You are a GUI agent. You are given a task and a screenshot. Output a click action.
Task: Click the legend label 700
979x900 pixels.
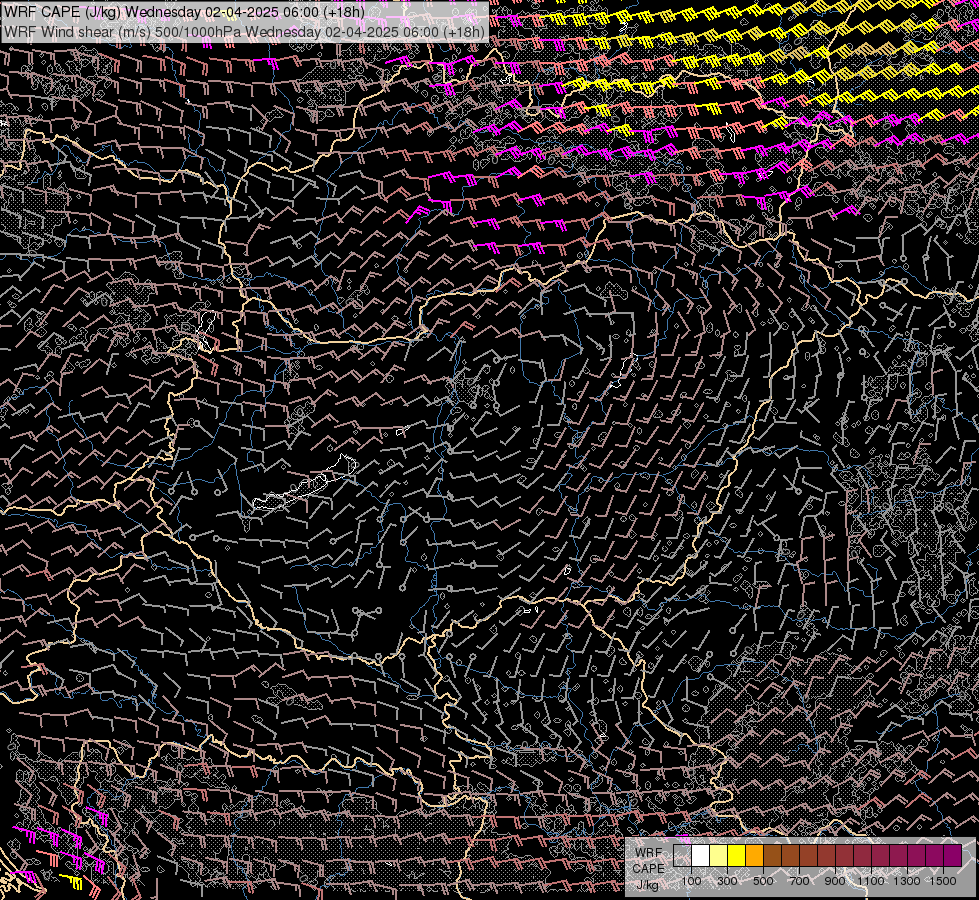pyautogui.click(x=799, y=881)
